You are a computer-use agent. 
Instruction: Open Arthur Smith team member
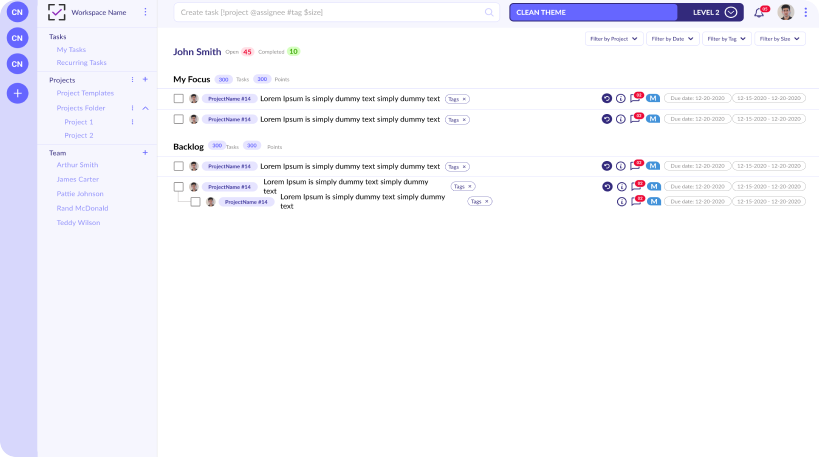pos(77,165)
